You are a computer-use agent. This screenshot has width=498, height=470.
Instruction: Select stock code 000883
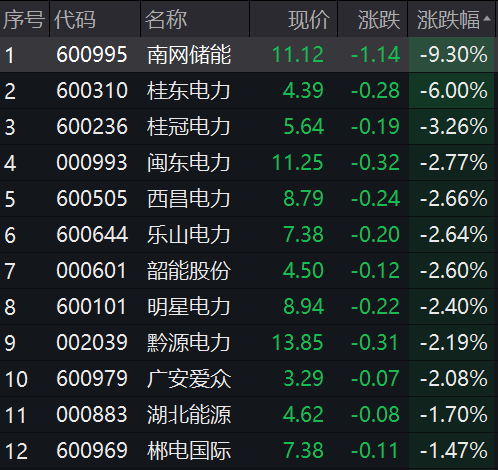(x=92, y=414)
